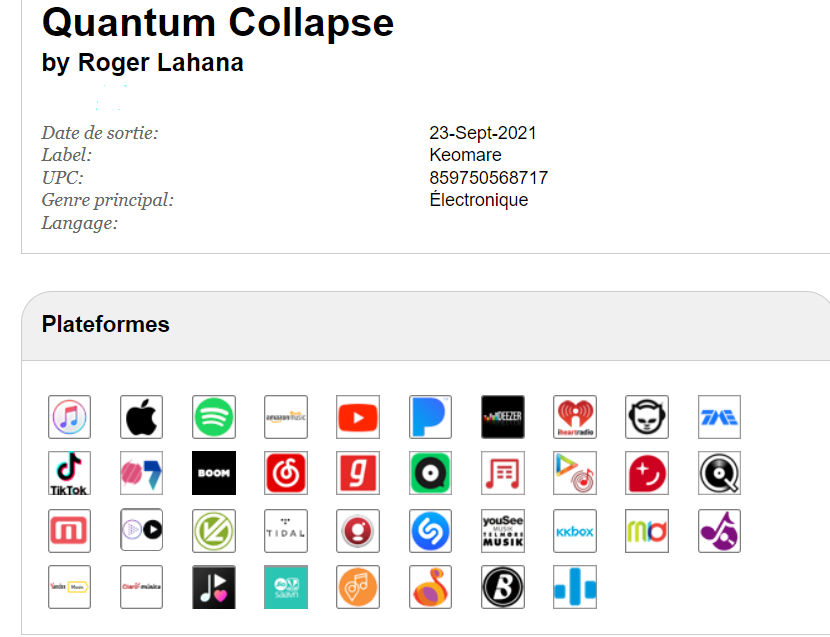Select the Claro música icon
This screenshot has width=830, height=637.
tap(141, 587)
